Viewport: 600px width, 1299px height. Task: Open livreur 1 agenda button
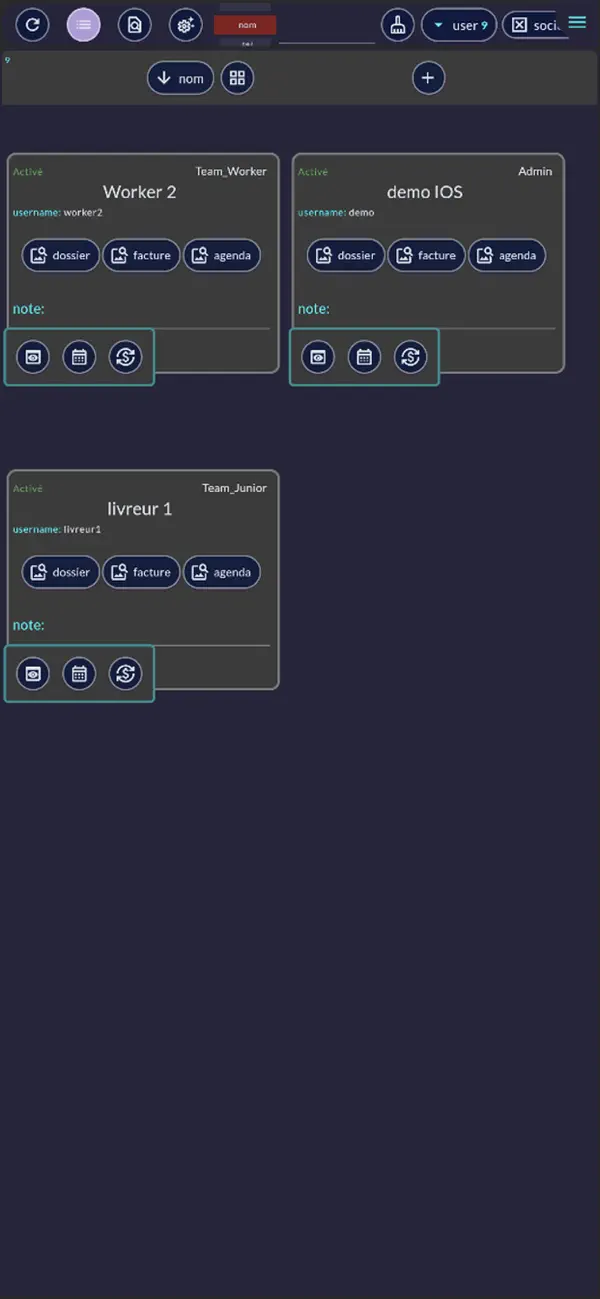(222, 572)
